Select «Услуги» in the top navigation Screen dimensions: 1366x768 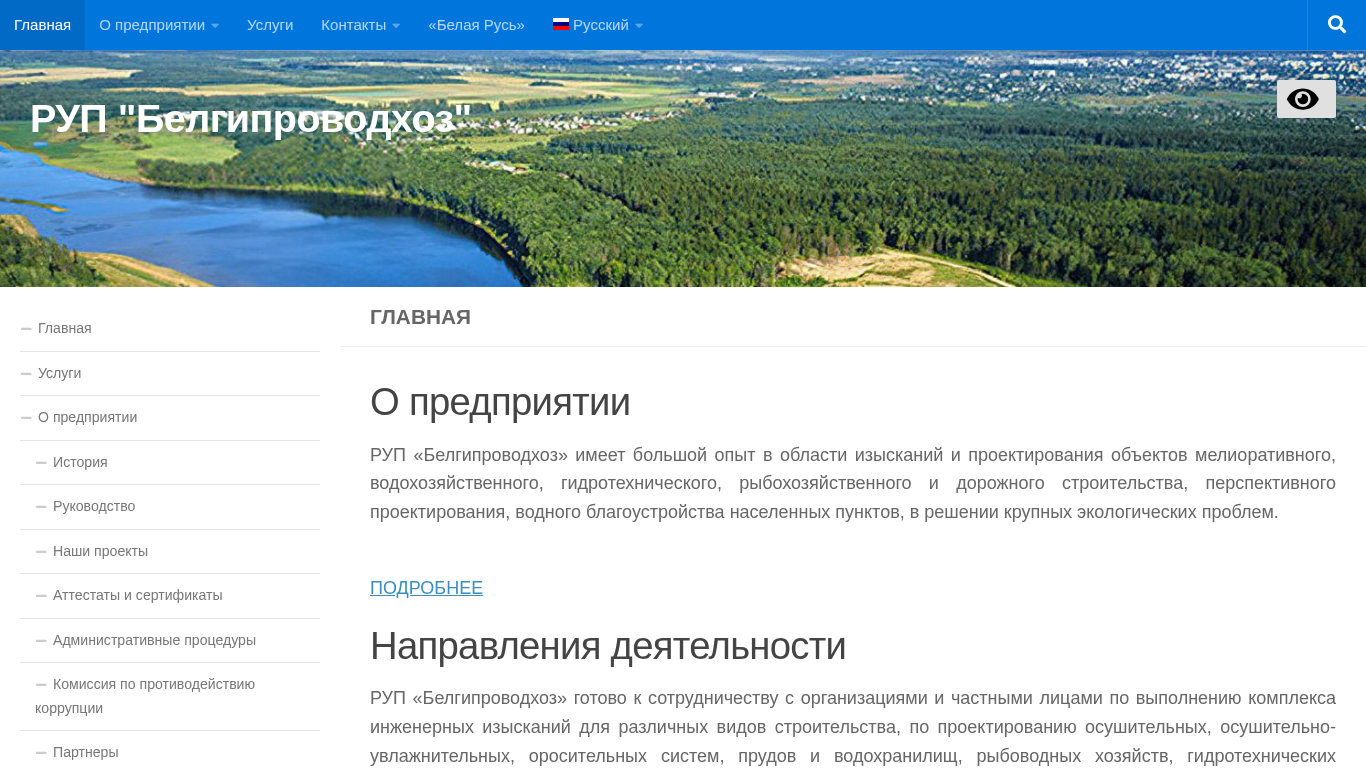(x=270, y=24)
